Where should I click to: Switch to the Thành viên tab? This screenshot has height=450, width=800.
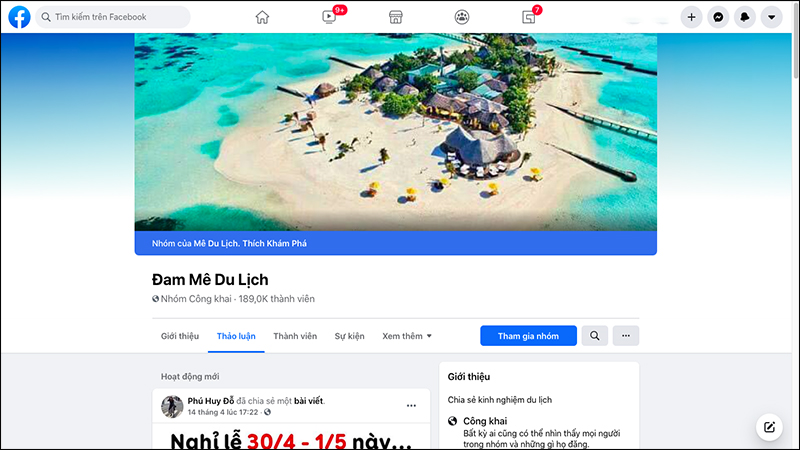click(x=295, y=336)
